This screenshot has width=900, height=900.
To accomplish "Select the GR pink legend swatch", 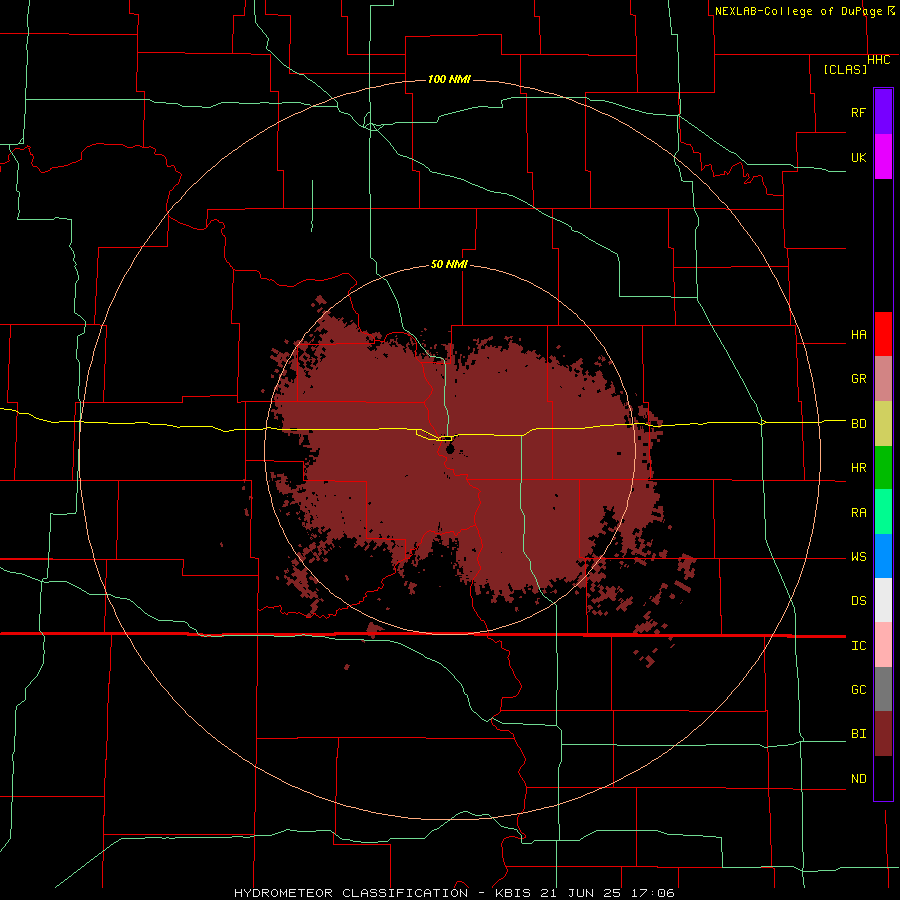I will [x=883, y=379].
